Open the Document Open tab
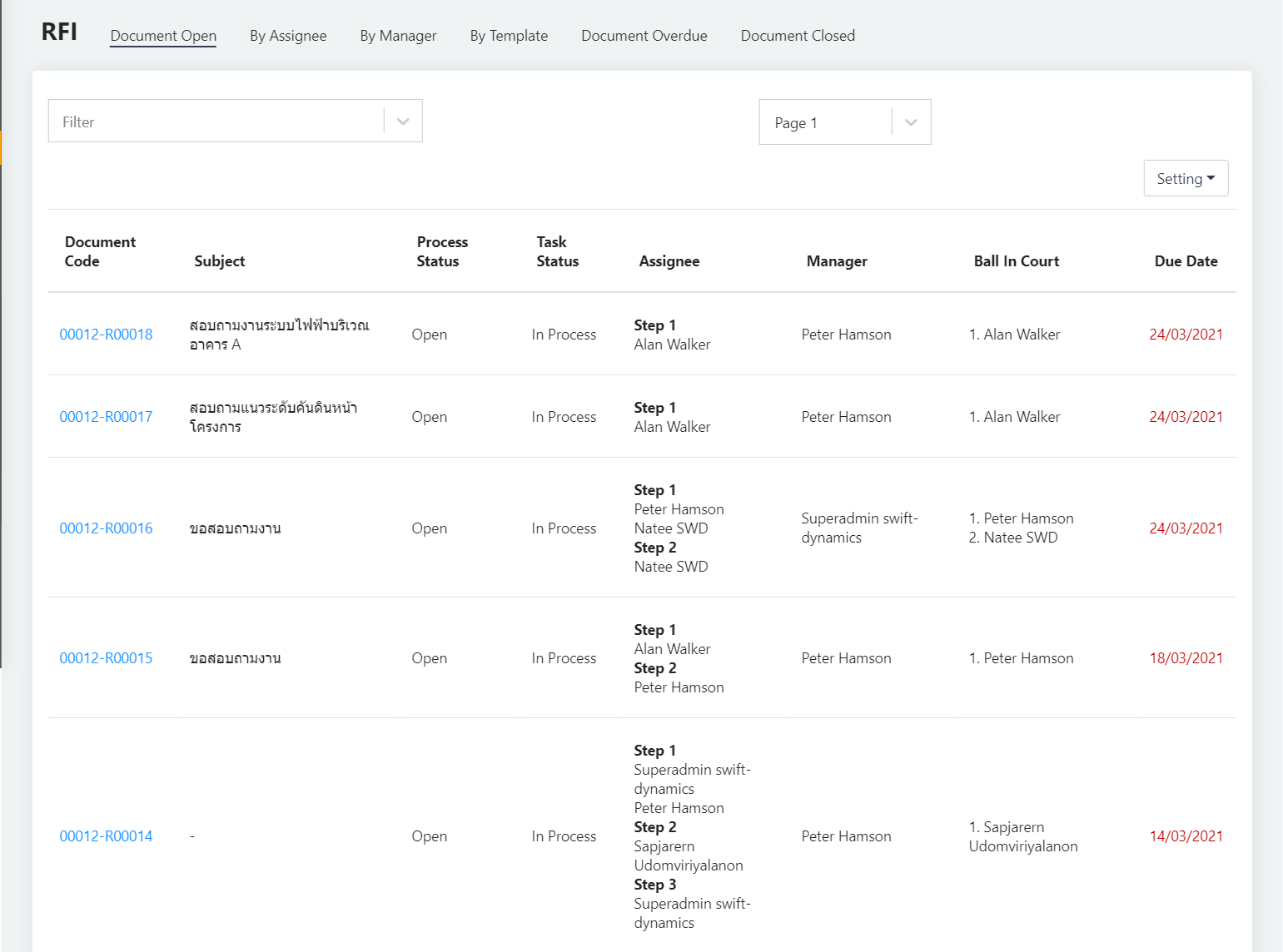The height and width of the screenshot is (952, 1283). pyautogui.click(x=163, y=36)
